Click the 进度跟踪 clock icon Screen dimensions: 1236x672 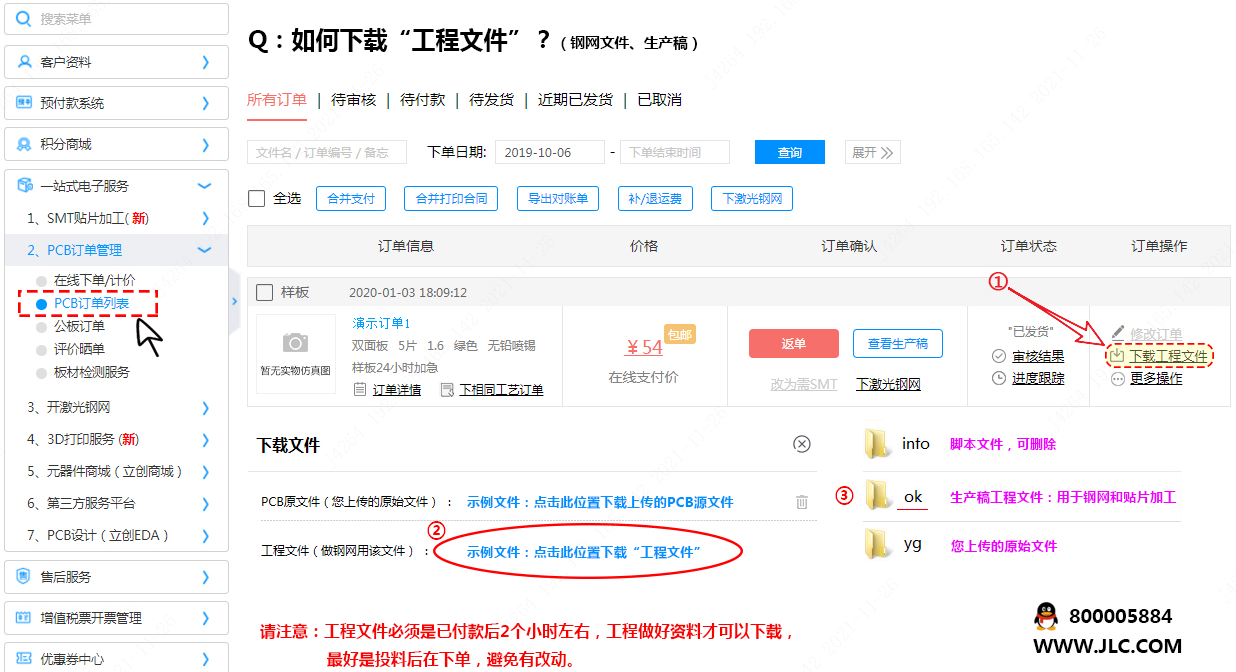pyautogui.click(x=999, y=378)
